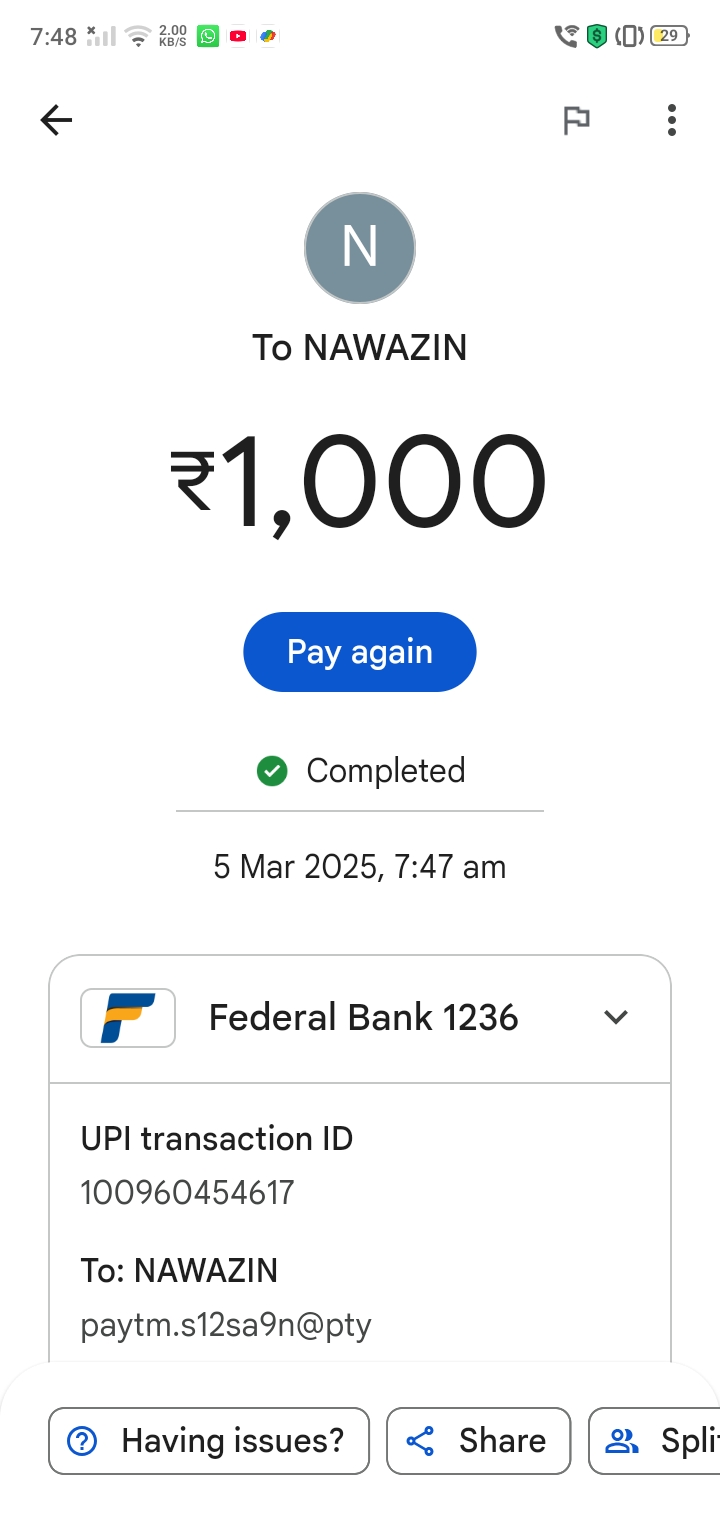
Task: Expand the Federal Bank 1236 chevron
Action: pos(616,1018)
